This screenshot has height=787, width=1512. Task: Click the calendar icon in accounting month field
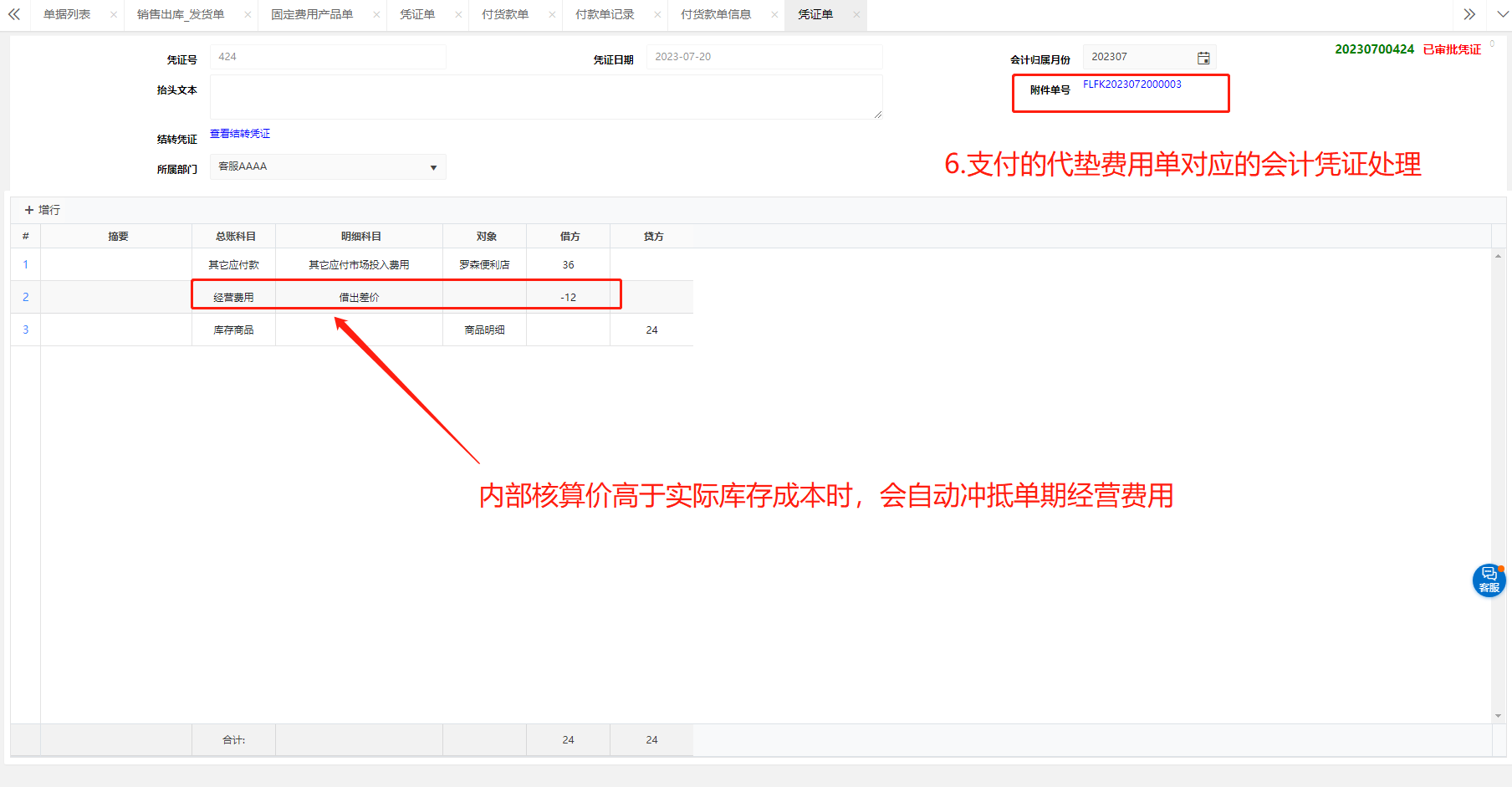point(1203,58)
